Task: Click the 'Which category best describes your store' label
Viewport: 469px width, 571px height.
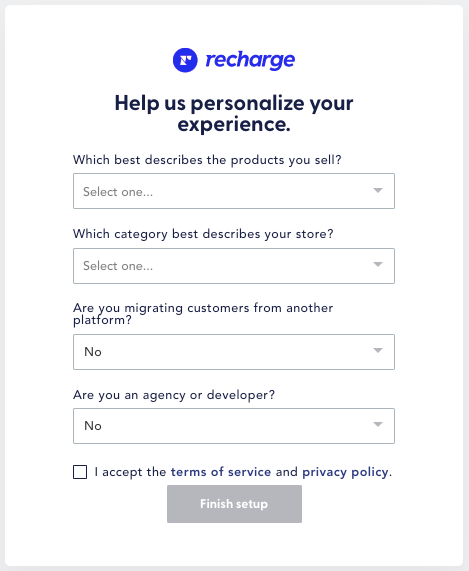Action: point(203,234)
